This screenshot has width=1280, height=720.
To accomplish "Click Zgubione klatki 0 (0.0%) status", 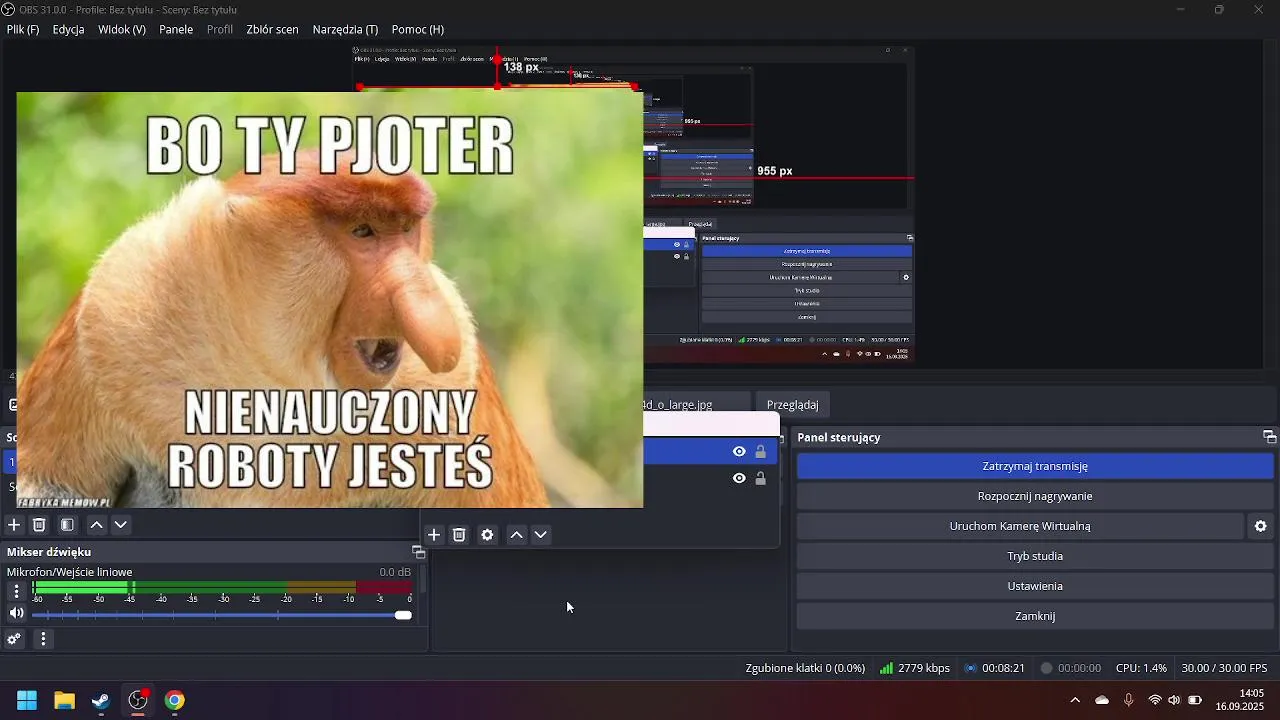I will pos(805,668).
